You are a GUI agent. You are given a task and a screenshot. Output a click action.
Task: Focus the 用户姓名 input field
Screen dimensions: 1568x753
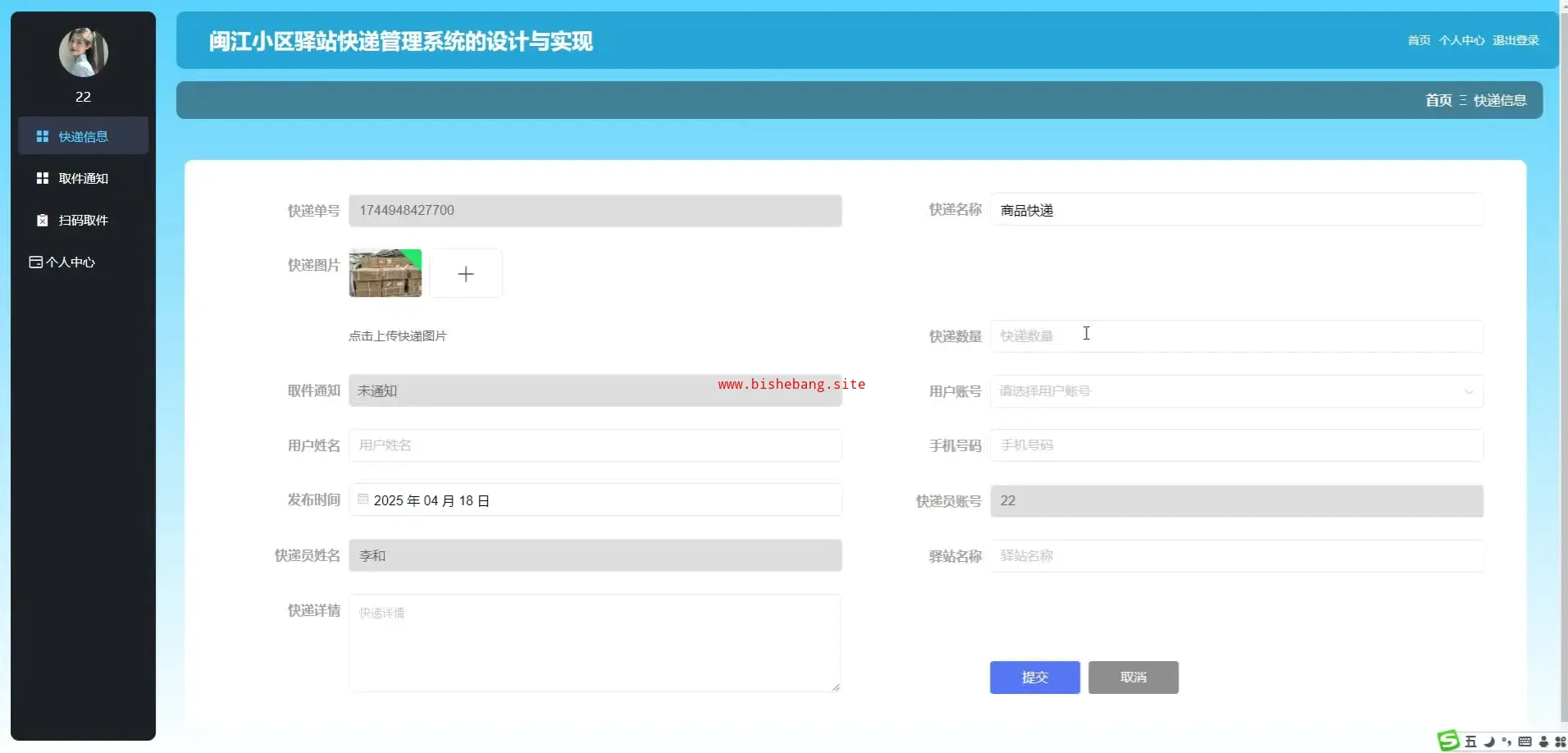595,445
